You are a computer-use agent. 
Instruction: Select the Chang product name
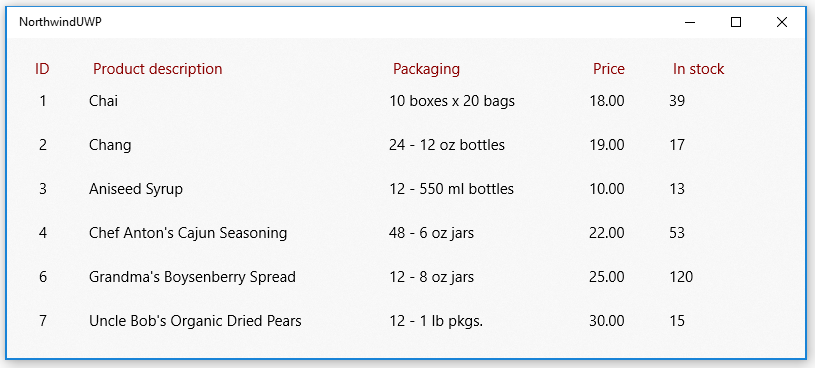click(x=110, y=144)
